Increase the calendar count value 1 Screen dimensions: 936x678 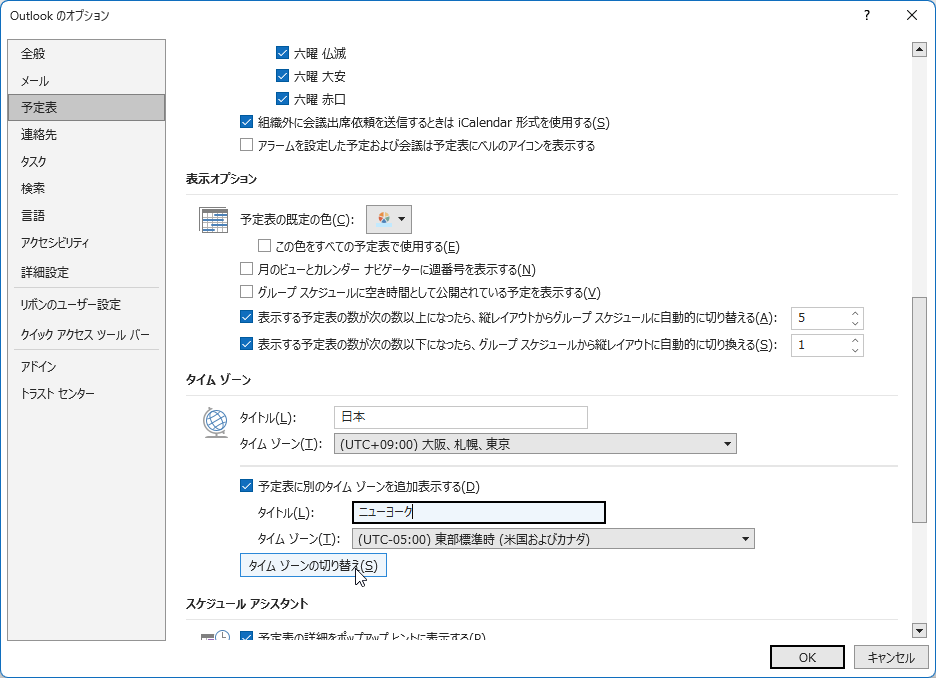click(855, 340)
